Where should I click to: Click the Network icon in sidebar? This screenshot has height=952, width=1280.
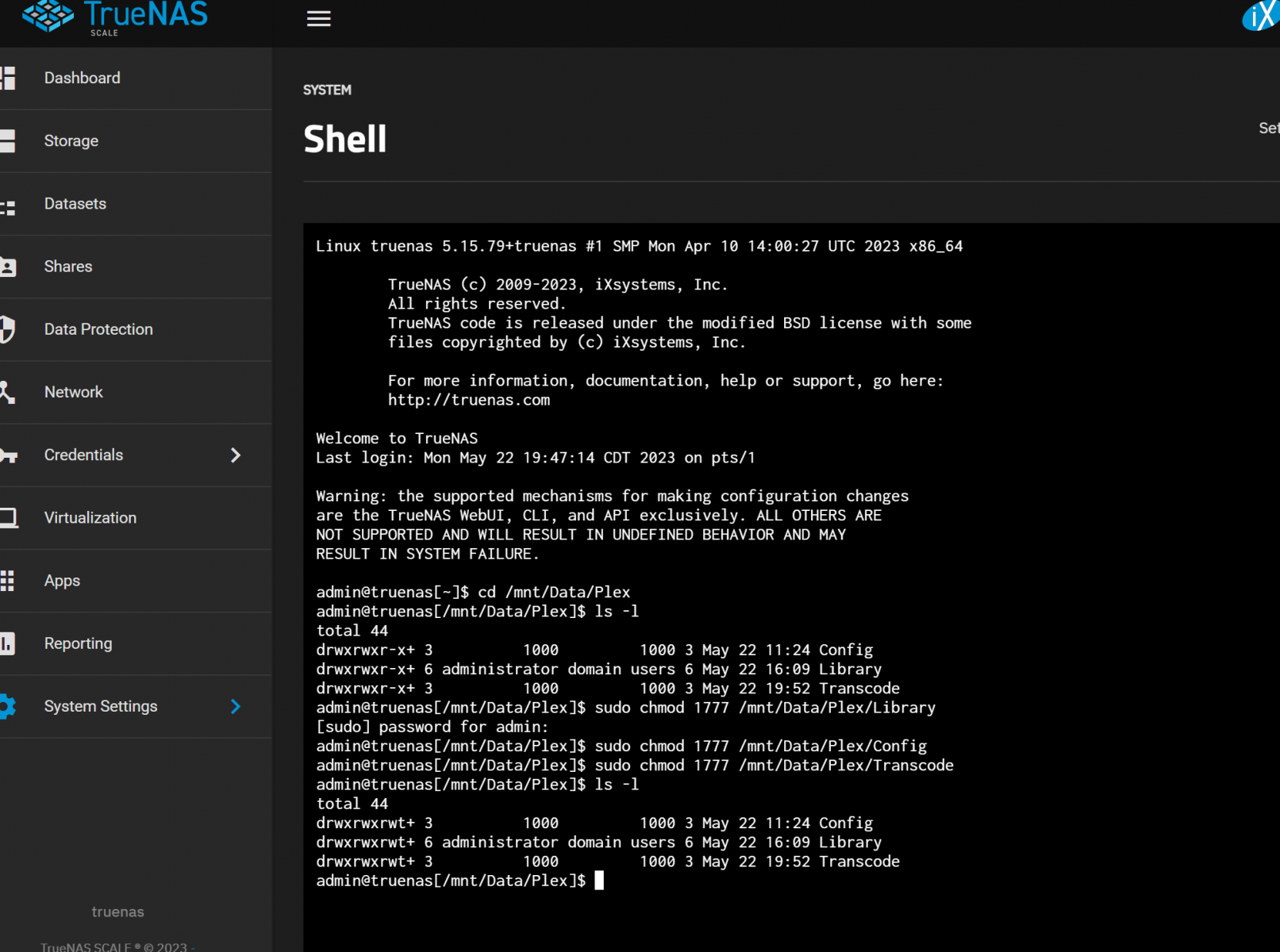(x=8, y=392)
